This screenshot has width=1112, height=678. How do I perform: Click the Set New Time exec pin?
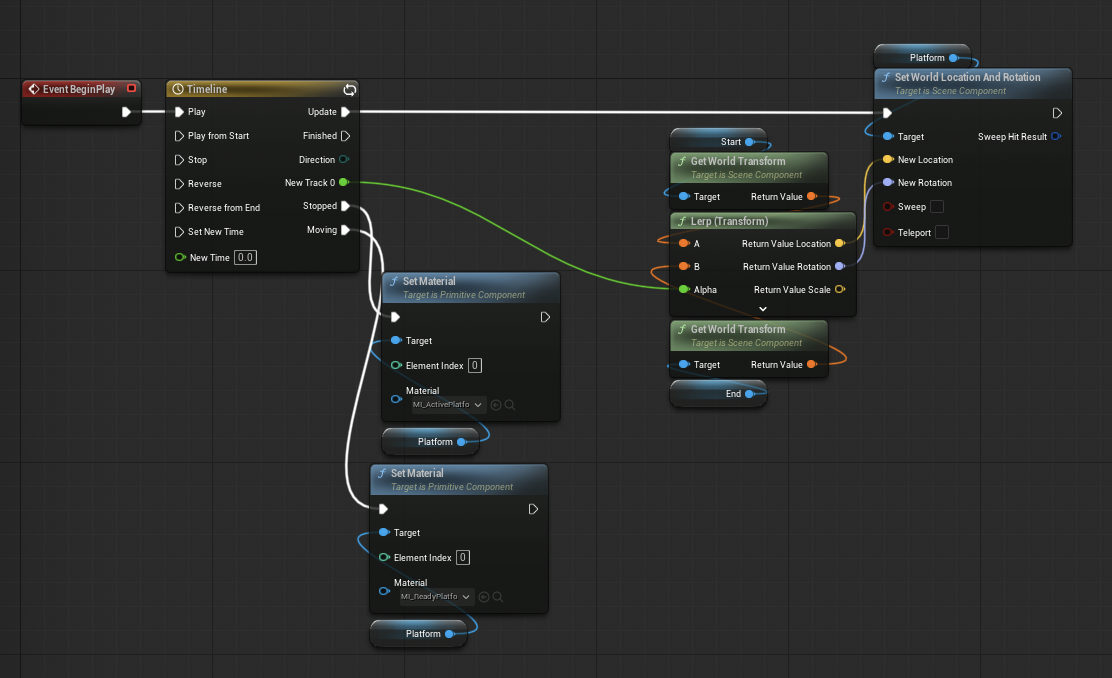[179, 232]
